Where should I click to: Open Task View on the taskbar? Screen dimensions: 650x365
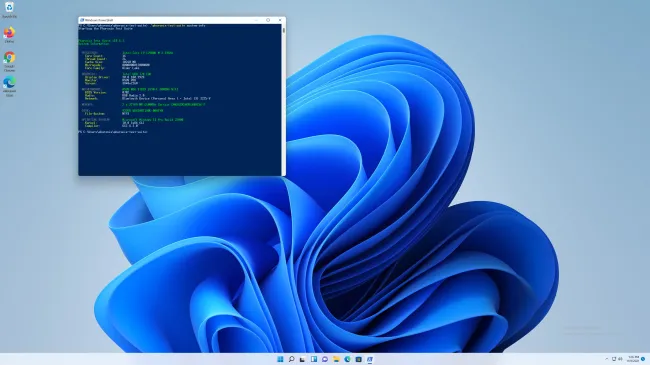[303, 359]
